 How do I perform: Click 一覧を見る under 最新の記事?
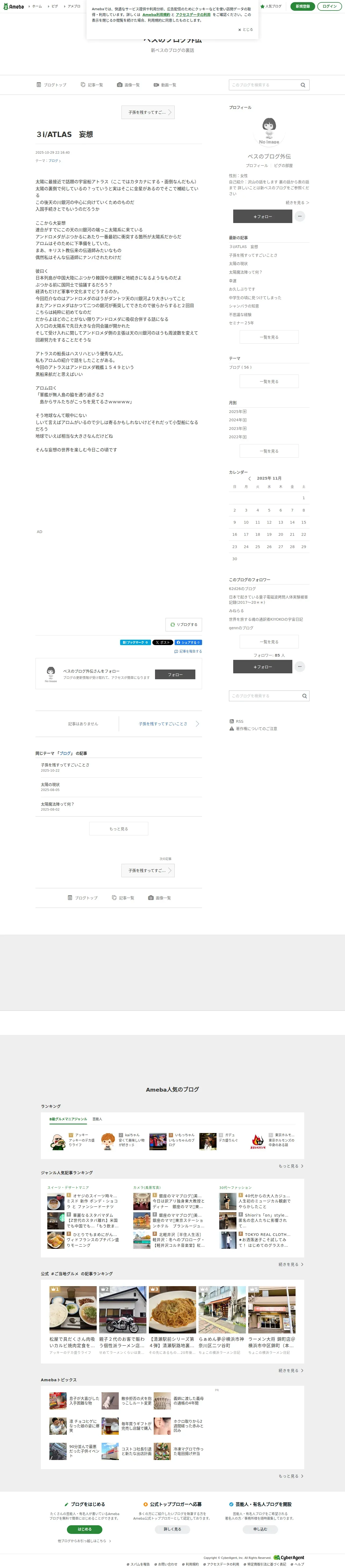point(269,337)
